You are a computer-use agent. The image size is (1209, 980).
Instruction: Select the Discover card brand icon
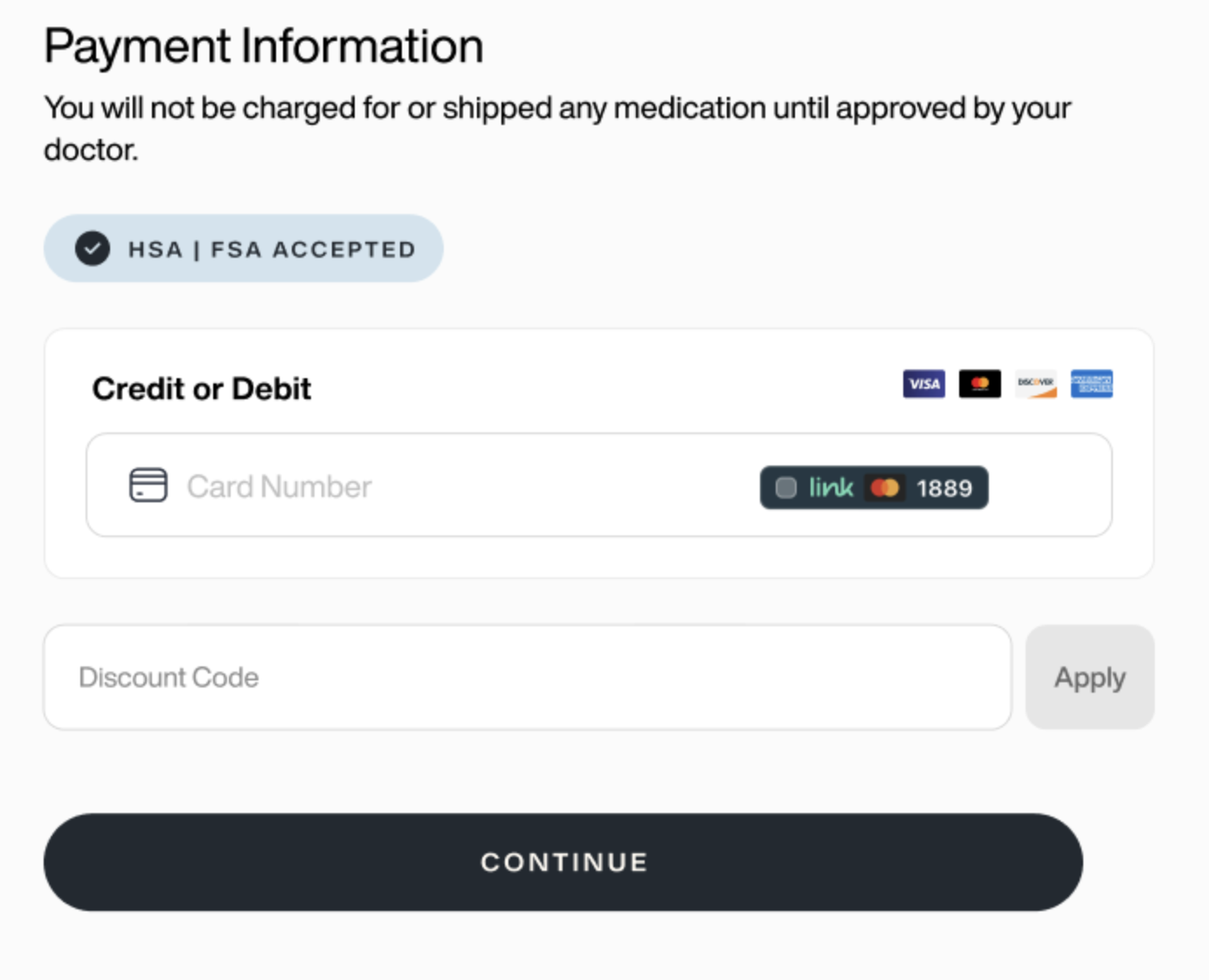click(1035, 384)
